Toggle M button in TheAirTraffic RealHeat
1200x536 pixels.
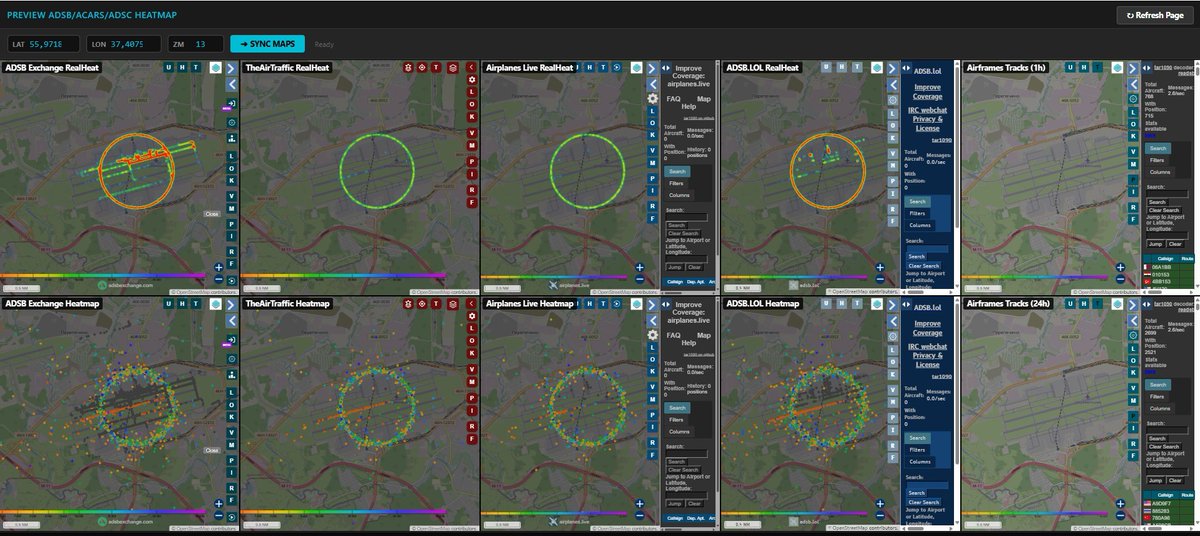(471, 145)
